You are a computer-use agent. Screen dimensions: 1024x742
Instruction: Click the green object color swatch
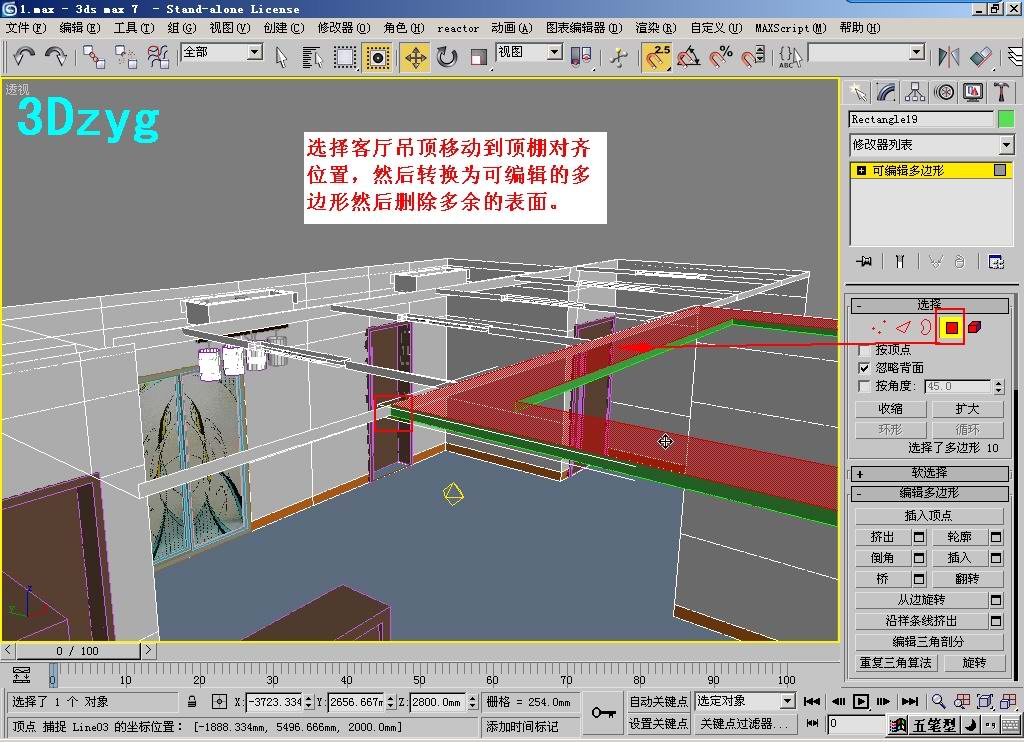pos(1006,119)
